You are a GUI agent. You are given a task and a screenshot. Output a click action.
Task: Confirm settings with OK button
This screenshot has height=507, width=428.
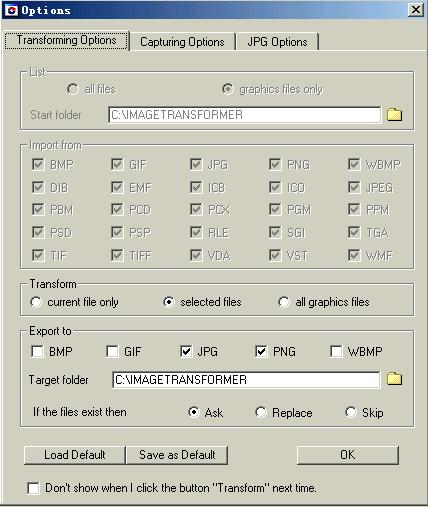(x=348, y=455)
